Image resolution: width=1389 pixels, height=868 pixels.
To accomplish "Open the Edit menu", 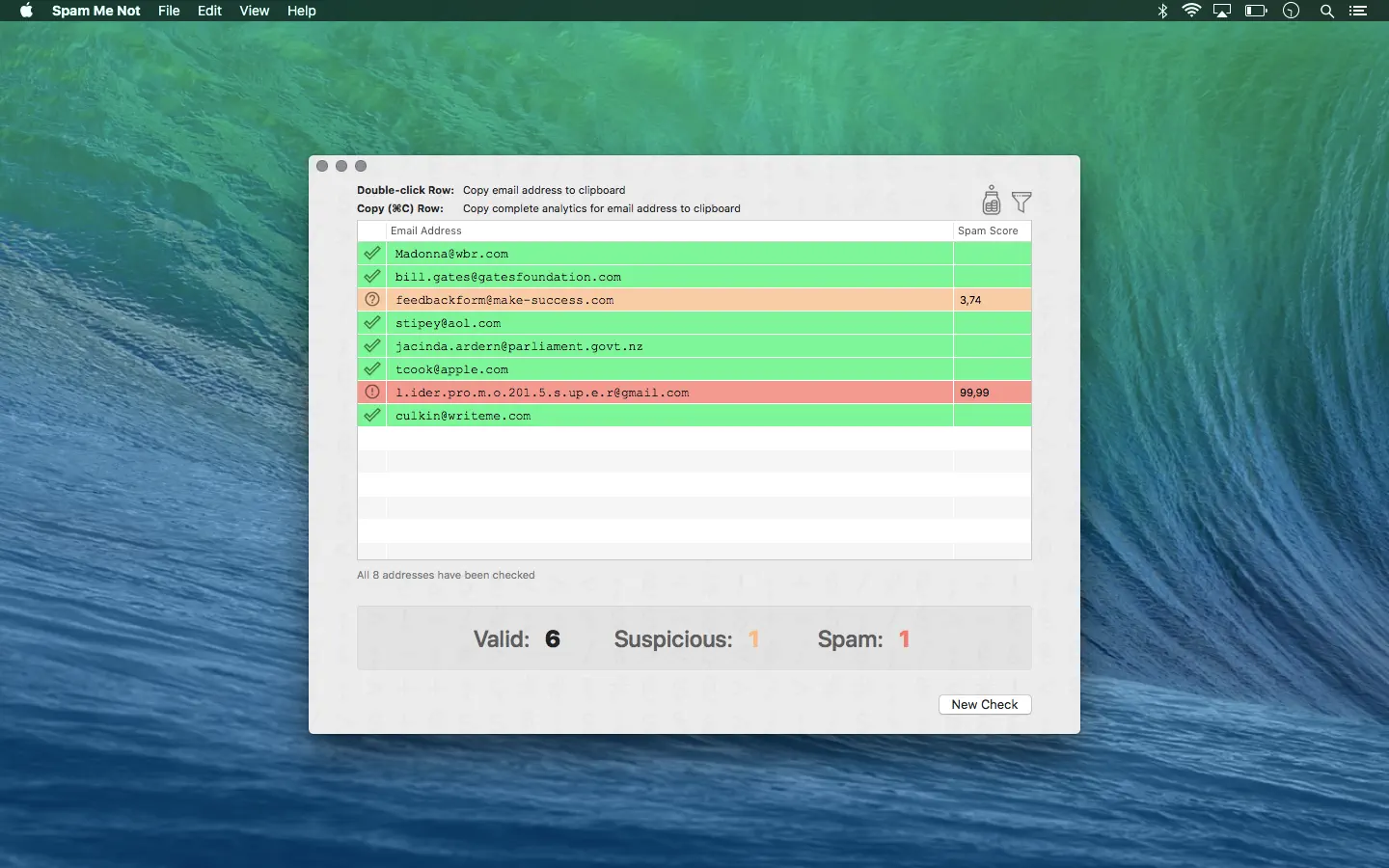I will click(209, 11).
